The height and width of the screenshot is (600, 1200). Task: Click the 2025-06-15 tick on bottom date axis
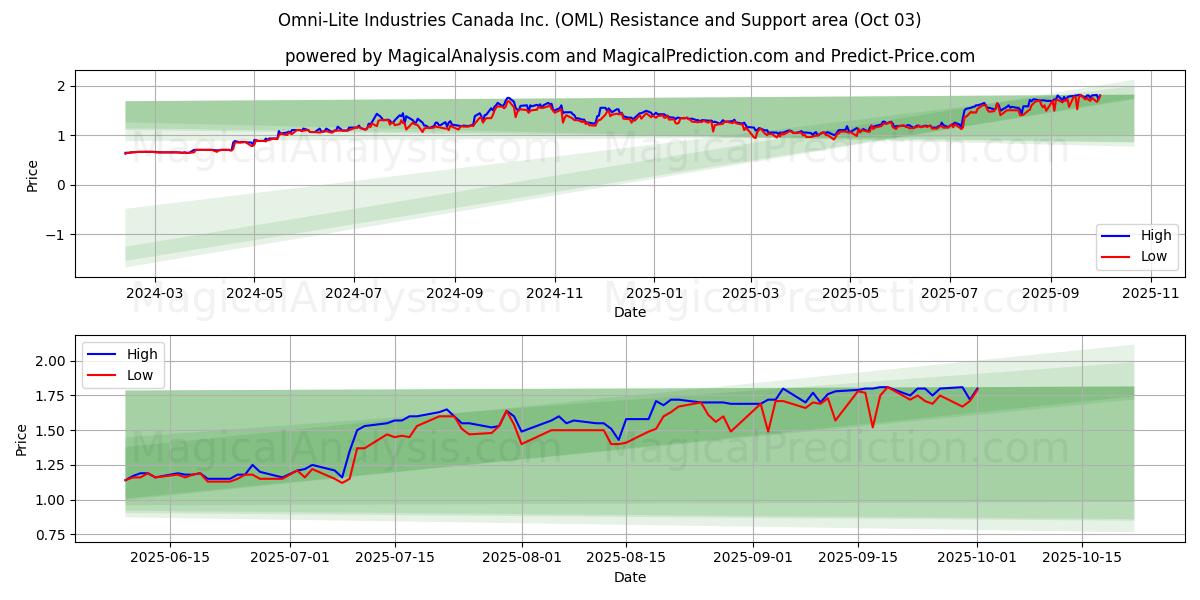tap(168, 559)
